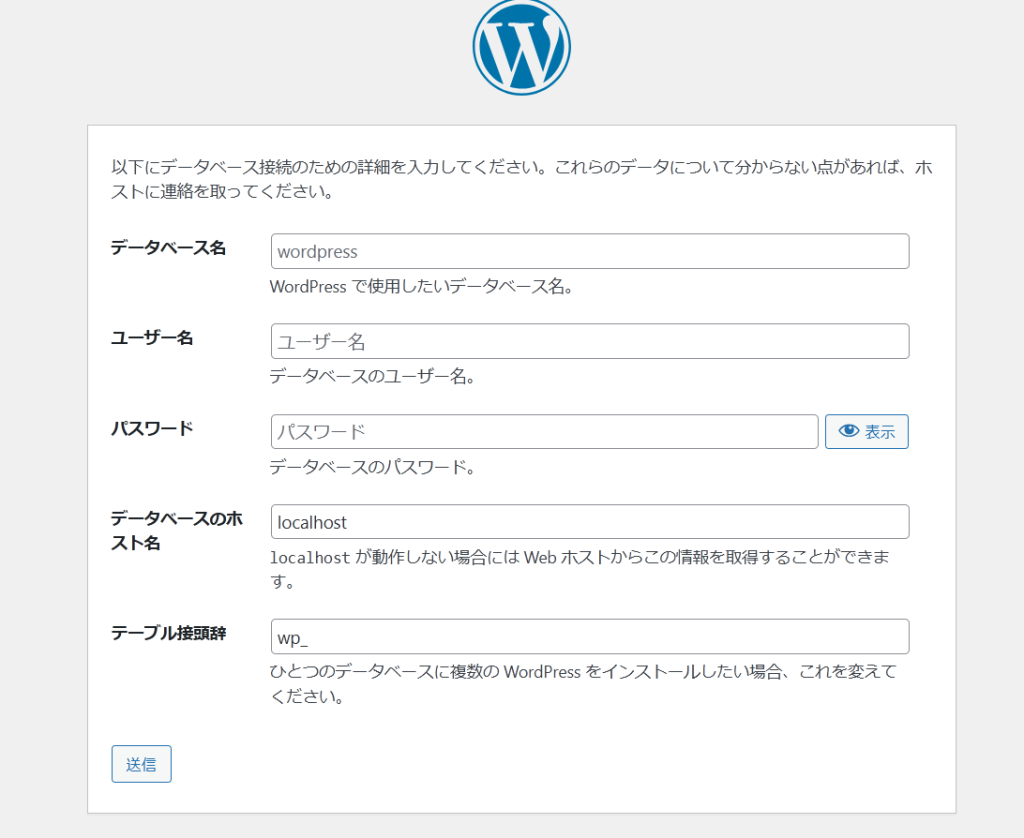
Task: Focus the データベース名 input field
Action: click(589, 252)
